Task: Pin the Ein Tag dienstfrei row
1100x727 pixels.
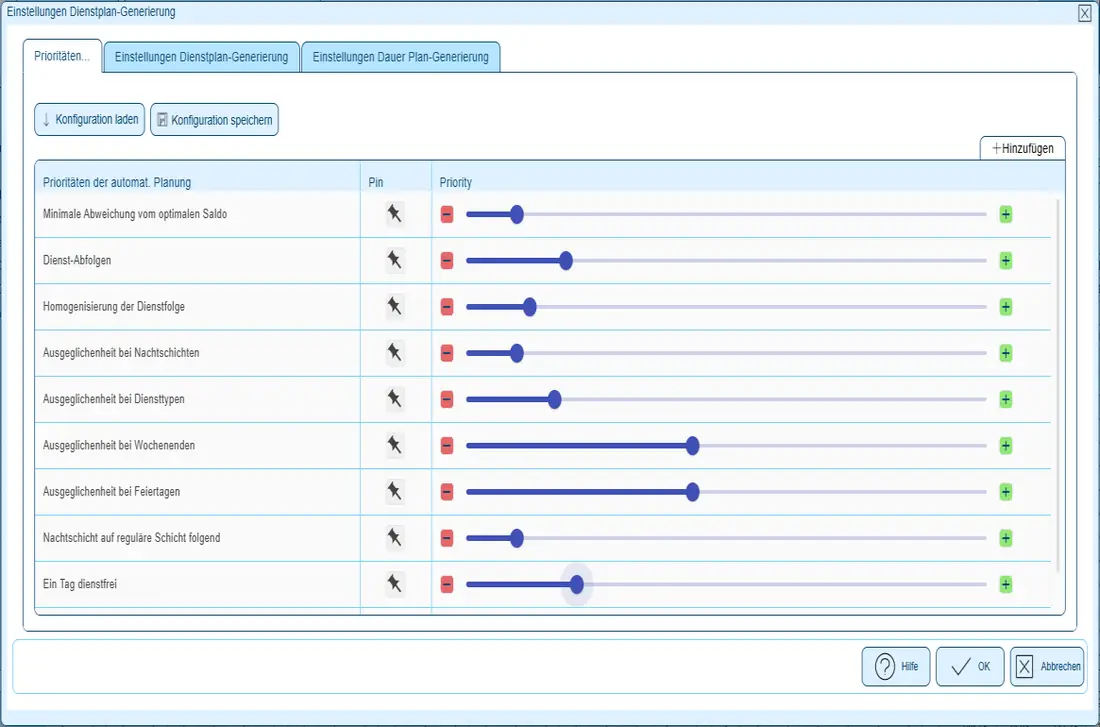Action: click(x=395, y=585)
